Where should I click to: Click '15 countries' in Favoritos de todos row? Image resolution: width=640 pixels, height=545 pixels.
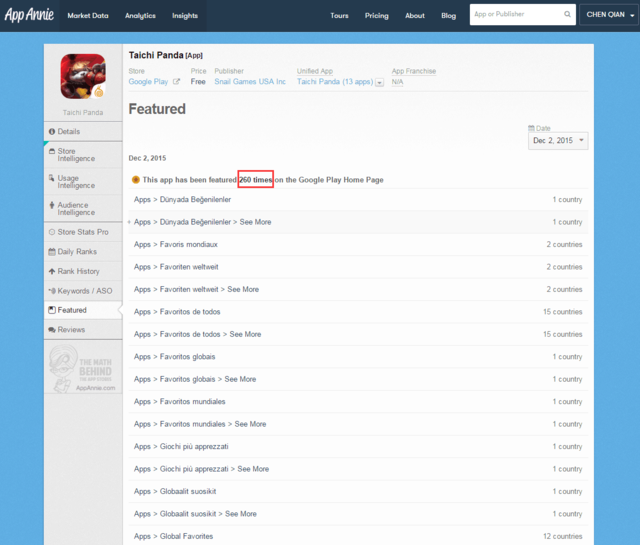click(562, 312)
